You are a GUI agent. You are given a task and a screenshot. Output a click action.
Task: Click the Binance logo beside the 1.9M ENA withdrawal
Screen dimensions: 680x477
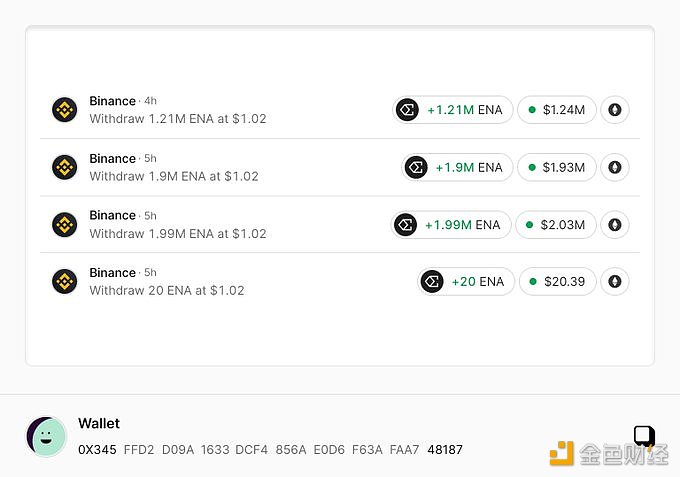point(65,167)
